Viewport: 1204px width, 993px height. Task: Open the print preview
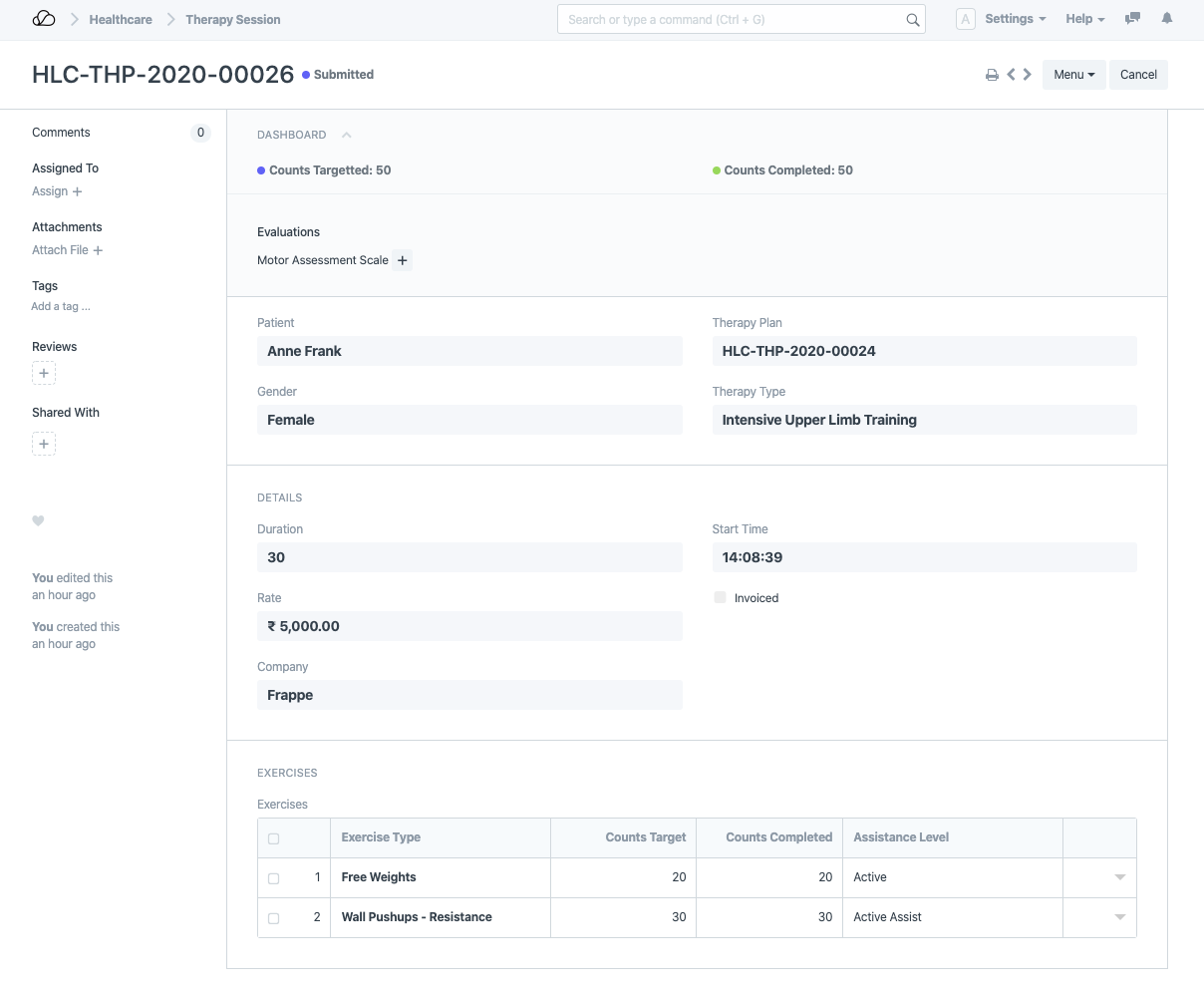pyautogui.click(x=991, y=74)
